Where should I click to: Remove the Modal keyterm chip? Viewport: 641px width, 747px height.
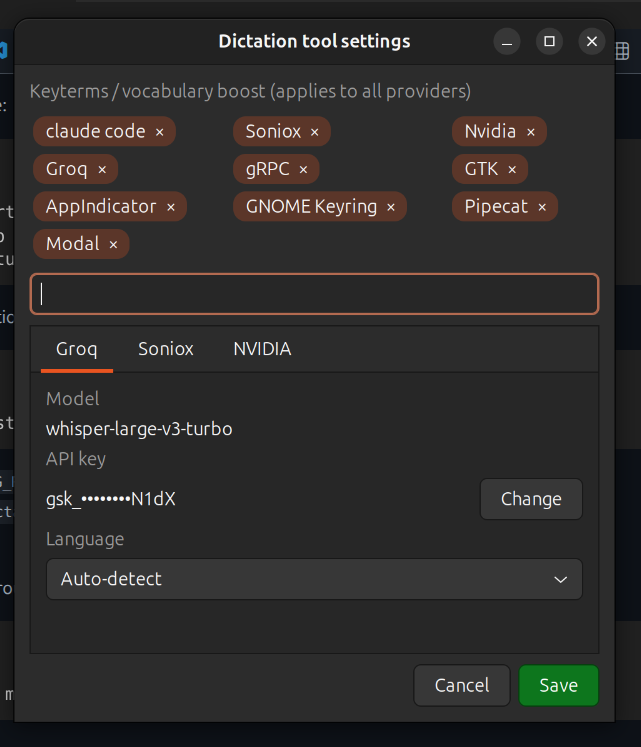[113, 245]
